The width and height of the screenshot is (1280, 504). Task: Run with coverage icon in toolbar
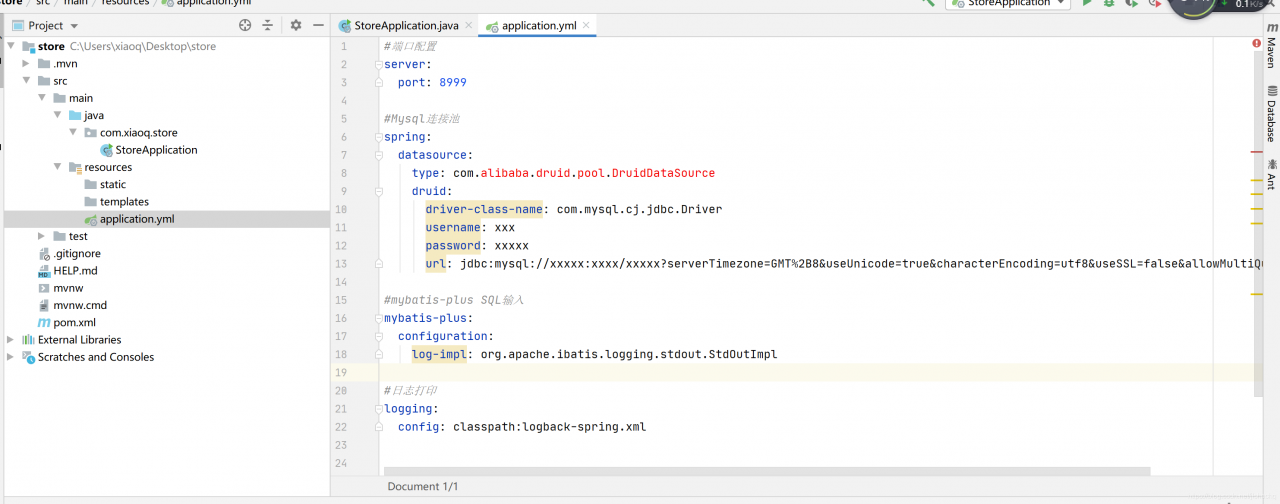(1132, 4)
